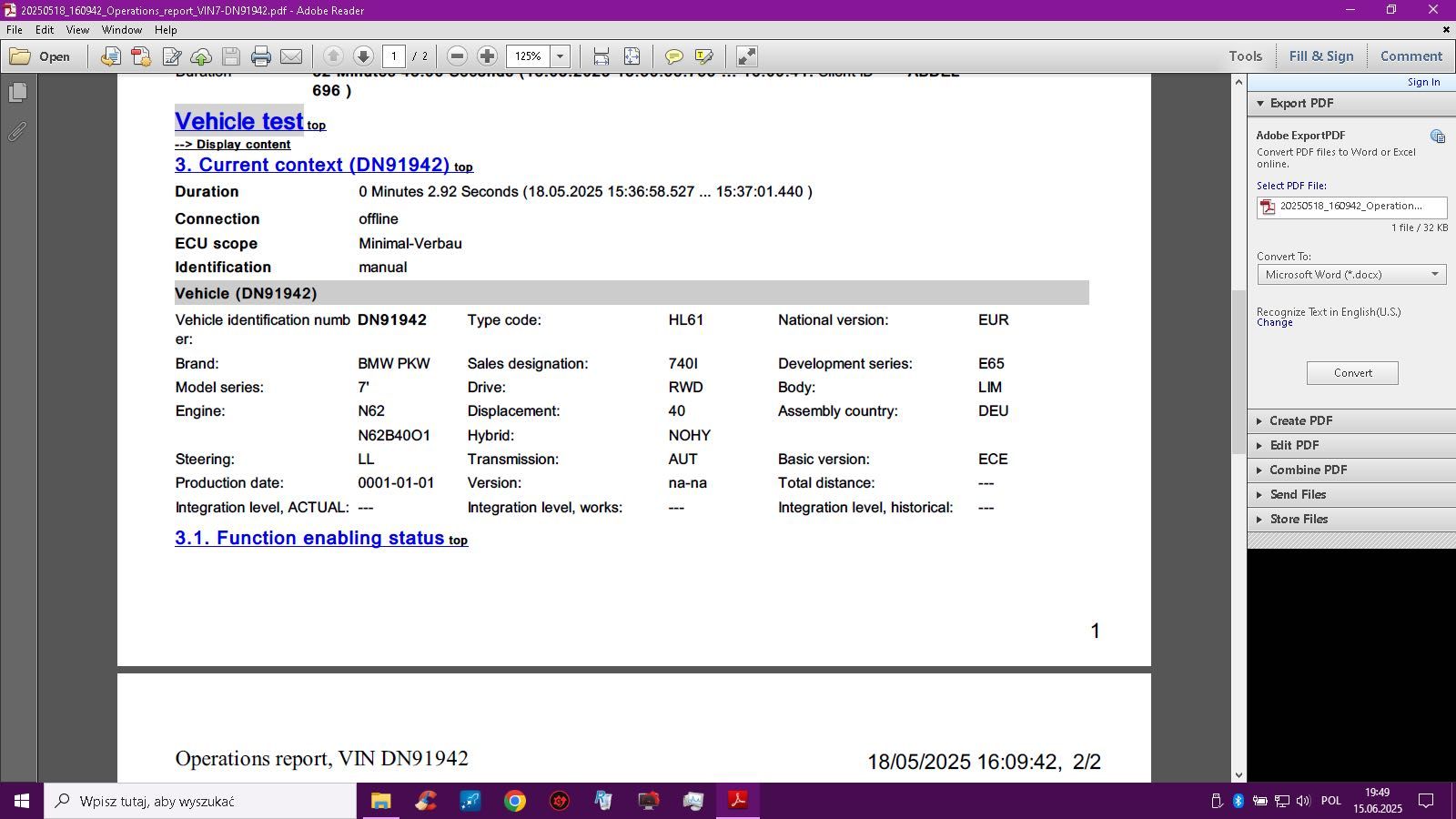The image size is (1456, 819).
Task: Open the Comment pane
Action: (x=1411, y=56)
